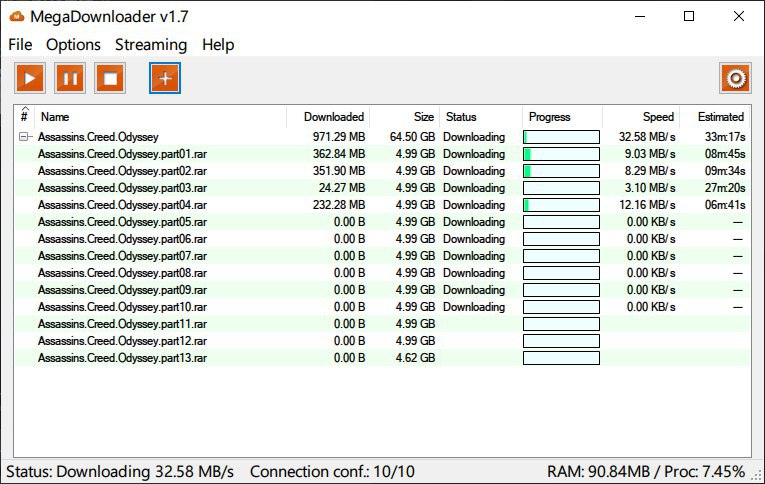Collapse the Assassins.Creed.Odyssey package tree
This screenshot has width=765, height=484.
tap(24, 137)
